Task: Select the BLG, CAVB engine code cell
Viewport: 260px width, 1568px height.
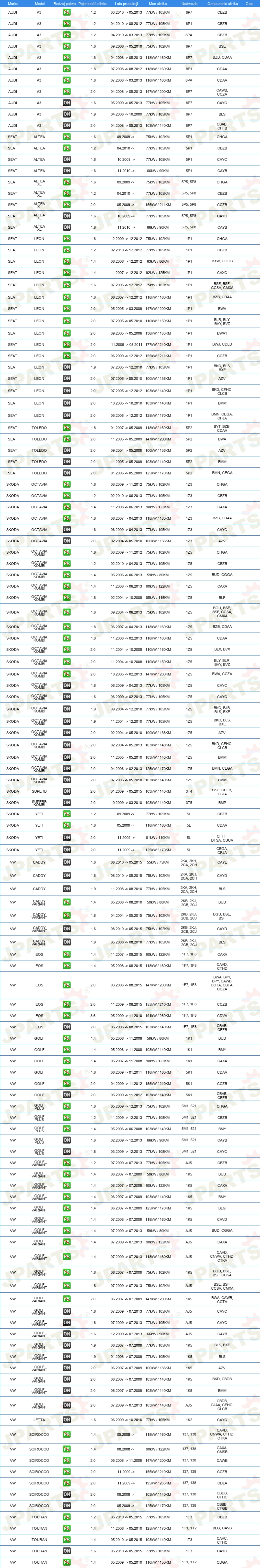Action: click(x=222, y=1528)
